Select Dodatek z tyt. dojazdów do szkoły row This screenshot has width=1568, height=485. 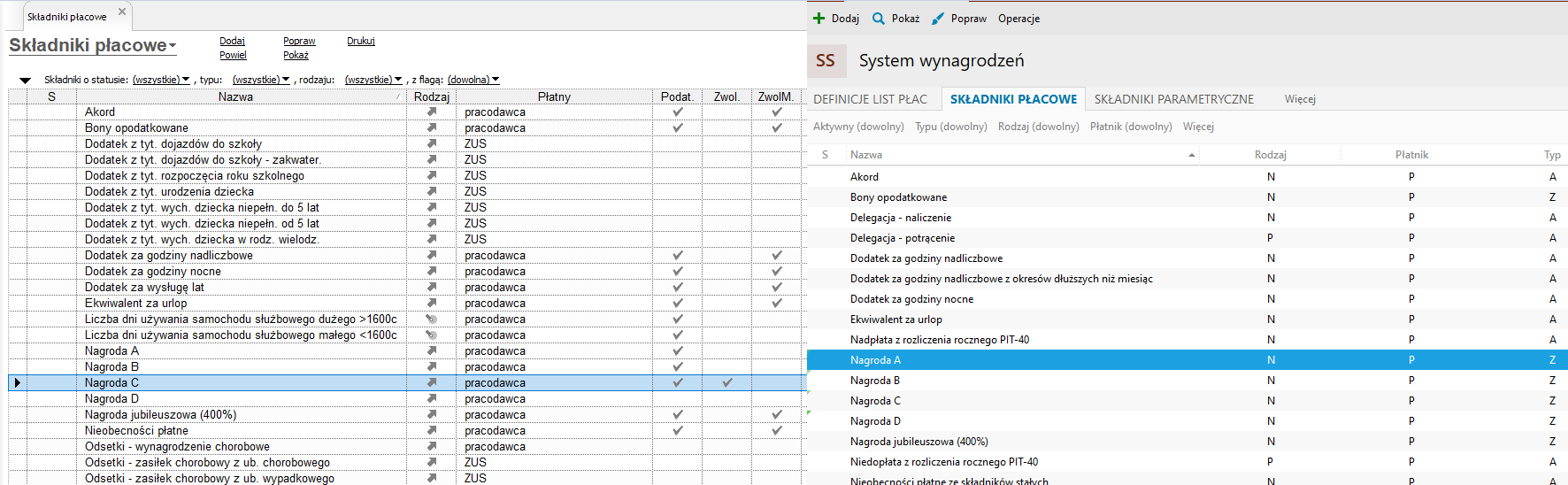click(407, 144)
